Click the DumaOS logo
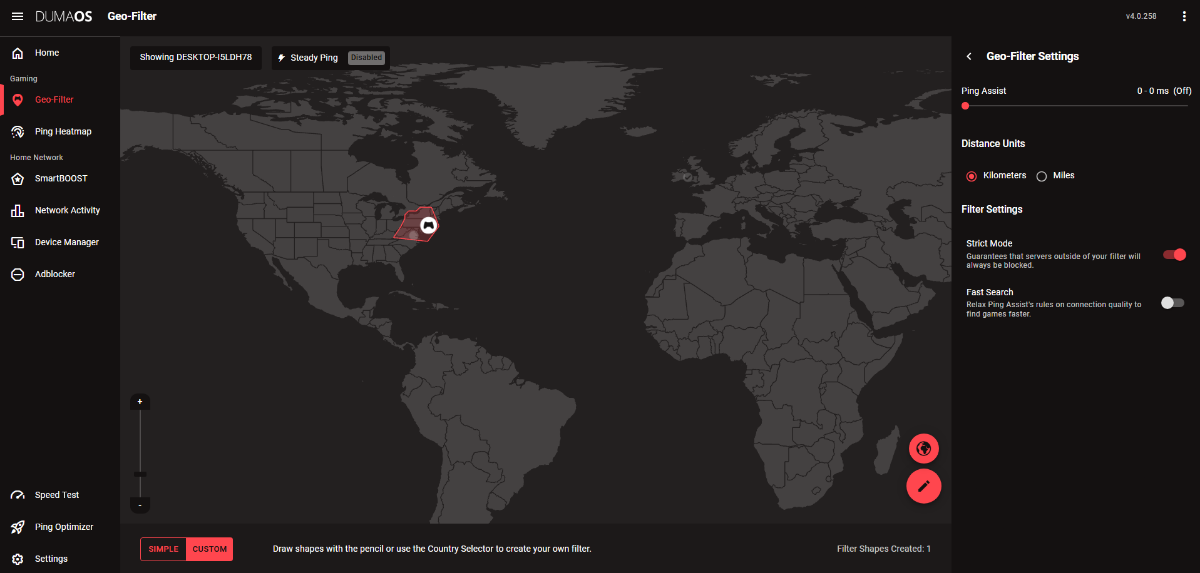1200x573 pixels. pyautogui.click(x=66, y=16)
